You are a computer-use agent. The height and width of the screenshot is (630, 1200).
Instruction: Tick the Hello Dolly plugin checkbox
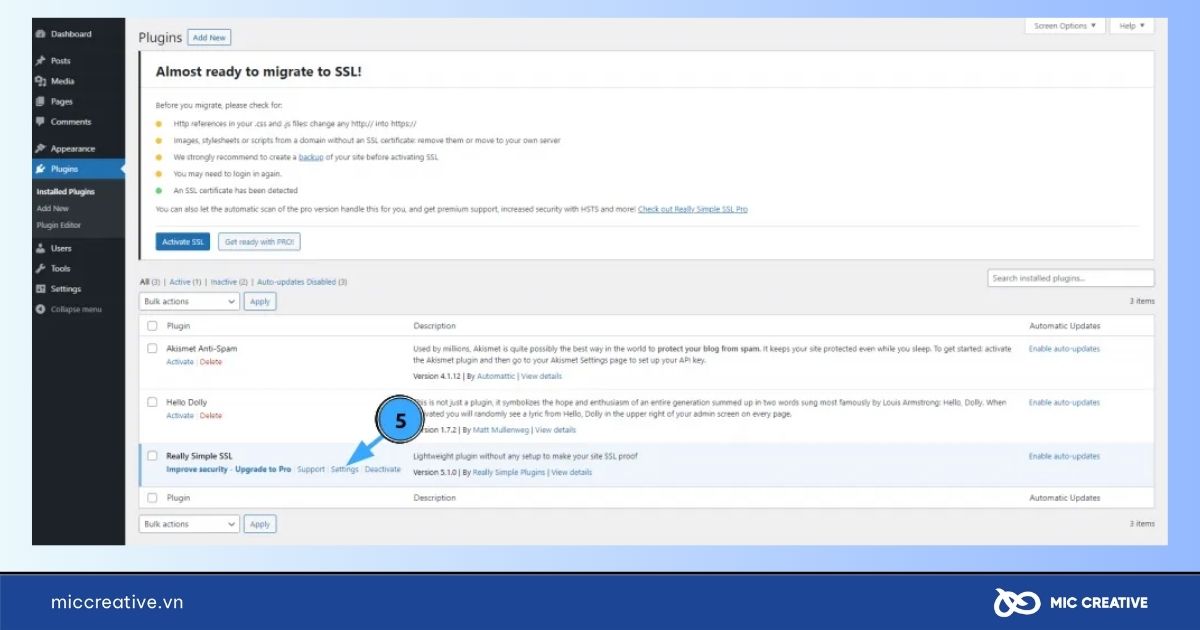(x=153, y=402)
